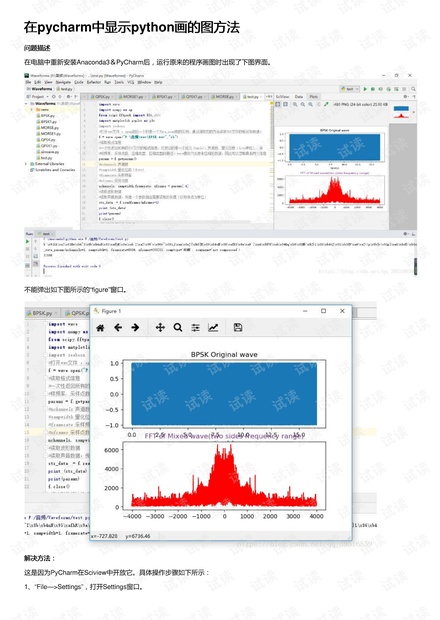The image size is (440, 620).
Task: Select the BPSK.py tab behind Figure 1
Action: click(x=42, y=313)
